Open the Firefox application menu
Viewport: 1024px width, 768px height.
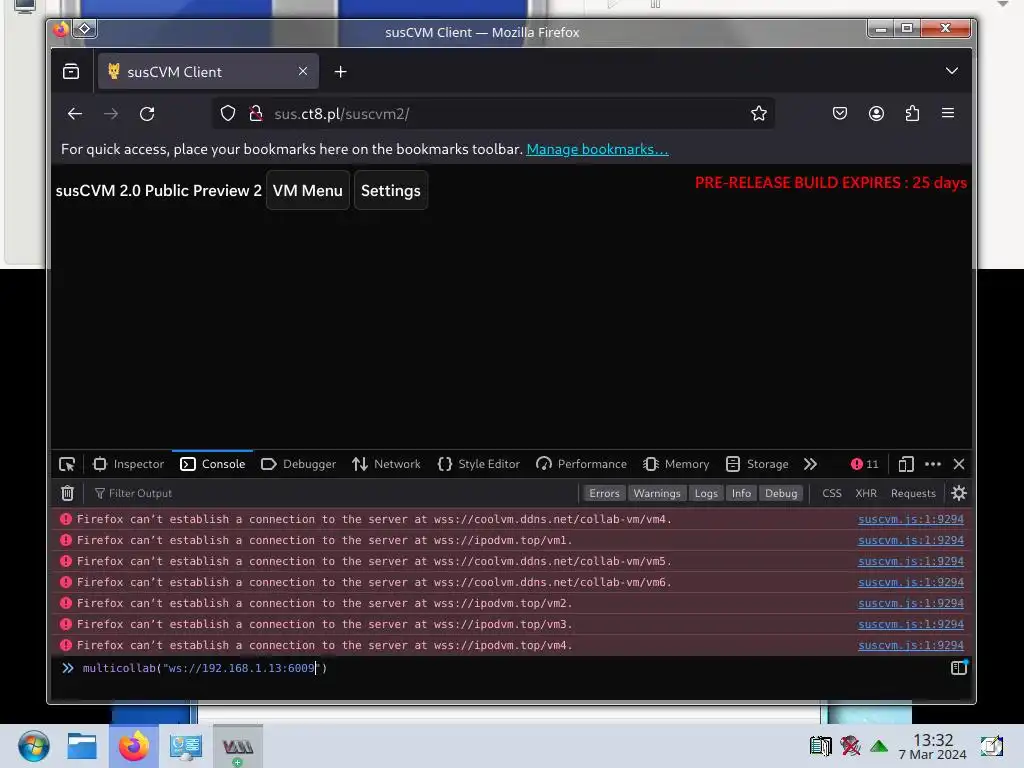click(948, 113)
